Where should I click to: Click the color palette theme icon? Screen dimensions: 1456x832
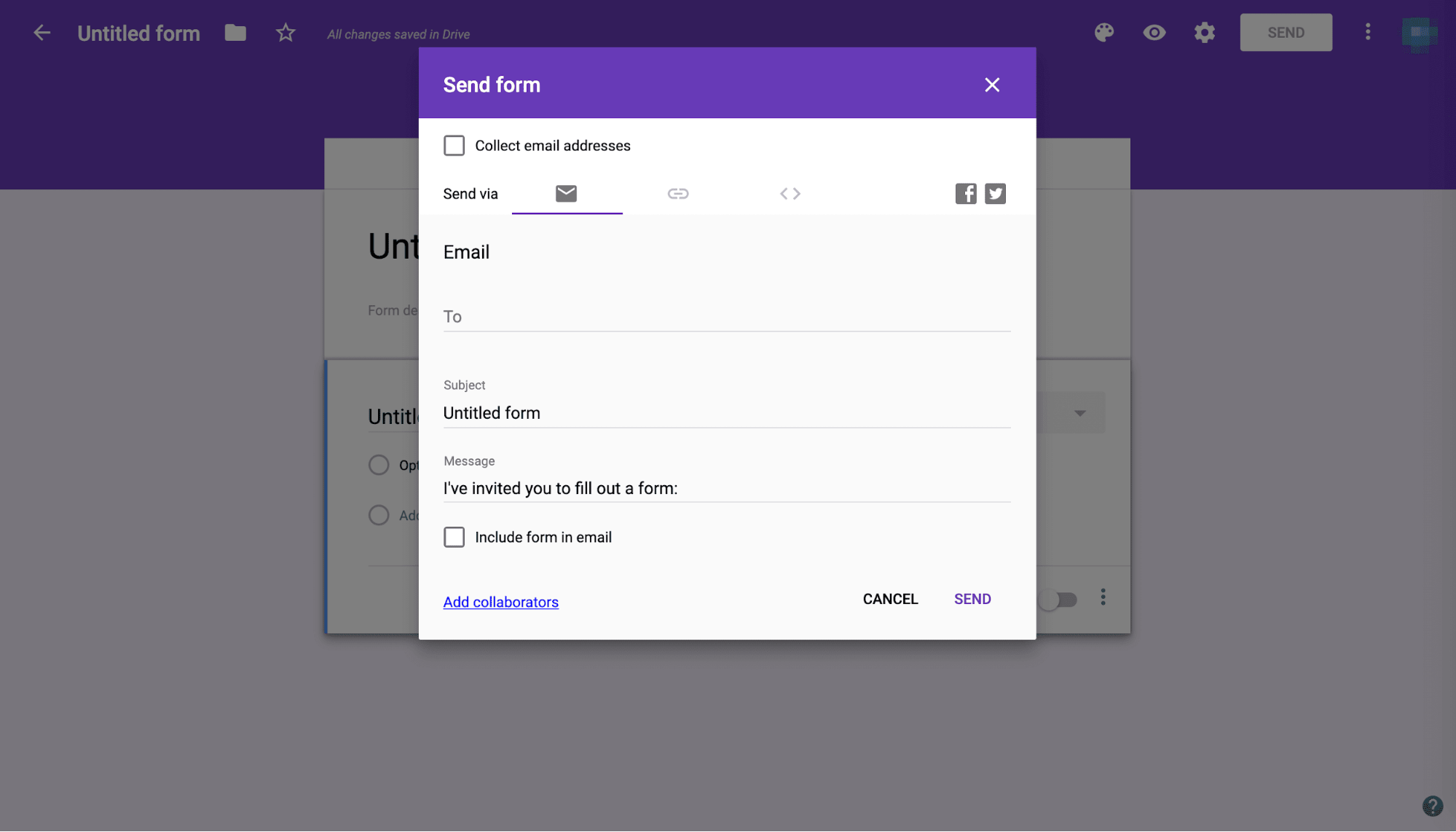click(x=1104, y=32)
